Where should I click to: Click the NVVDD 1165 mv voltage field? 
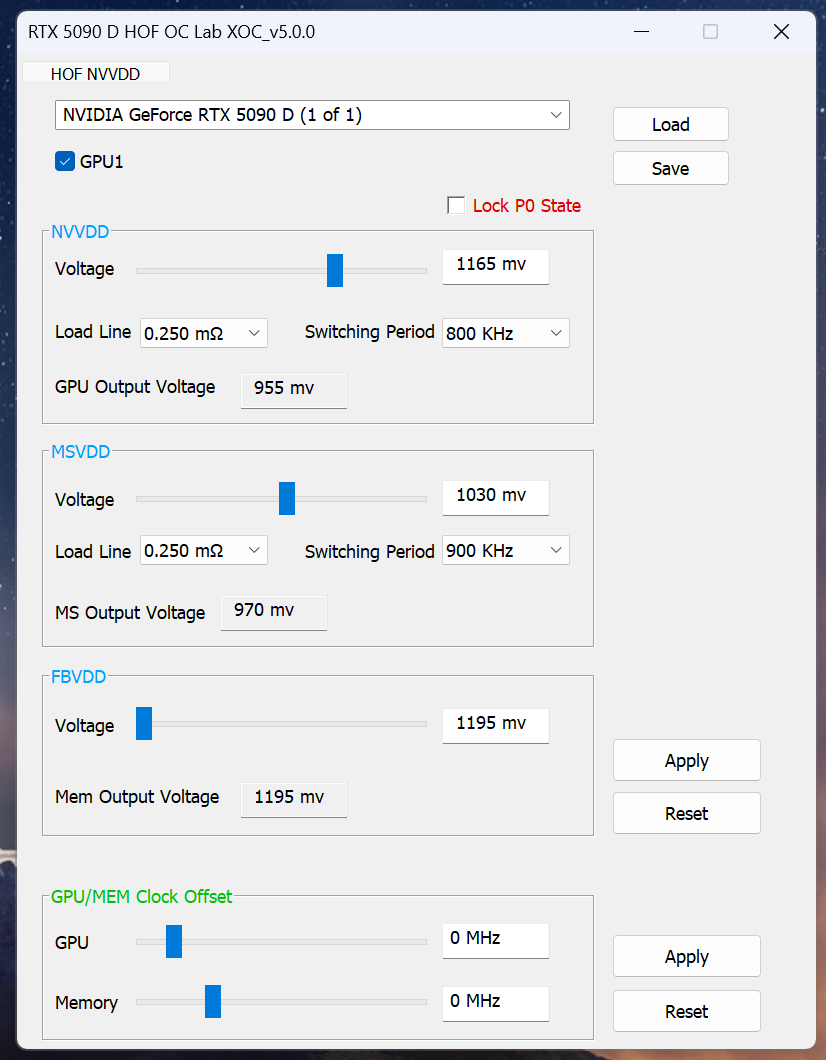tap(495, 266)
